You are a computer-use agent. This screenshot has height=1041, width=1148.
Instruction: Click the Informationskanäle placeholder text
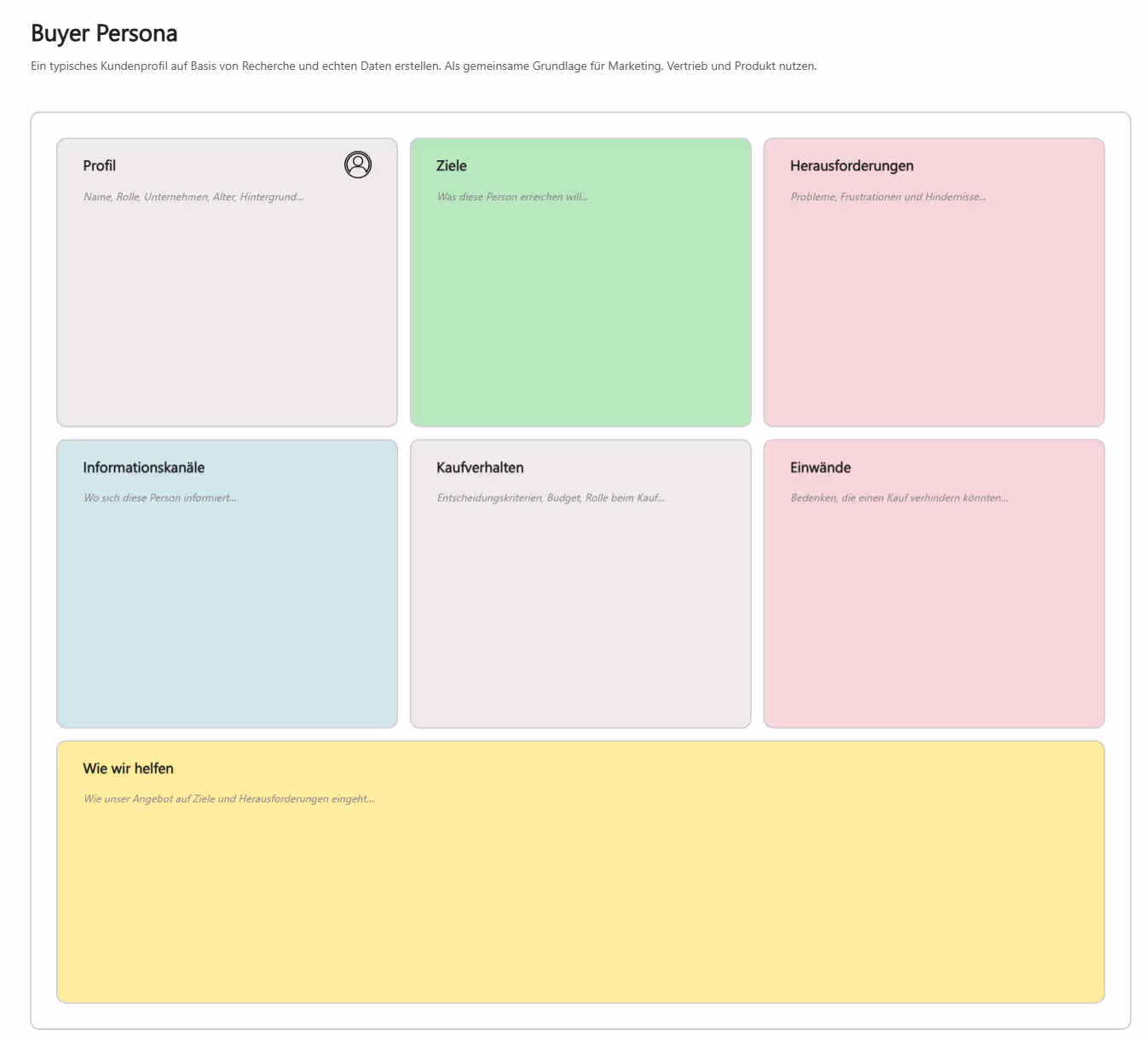pos(160,497)
